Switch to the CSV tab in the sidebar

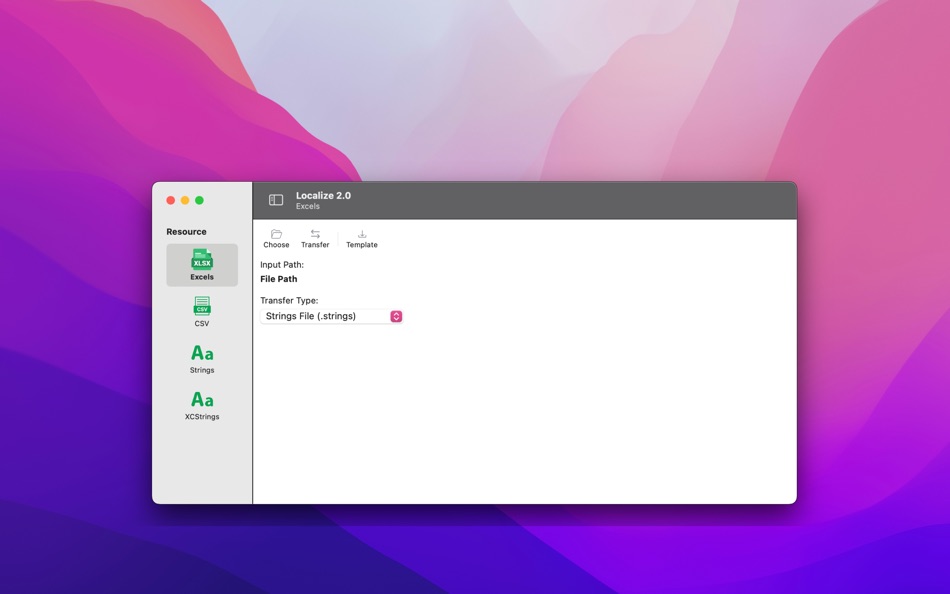click(x=201, y=309)
